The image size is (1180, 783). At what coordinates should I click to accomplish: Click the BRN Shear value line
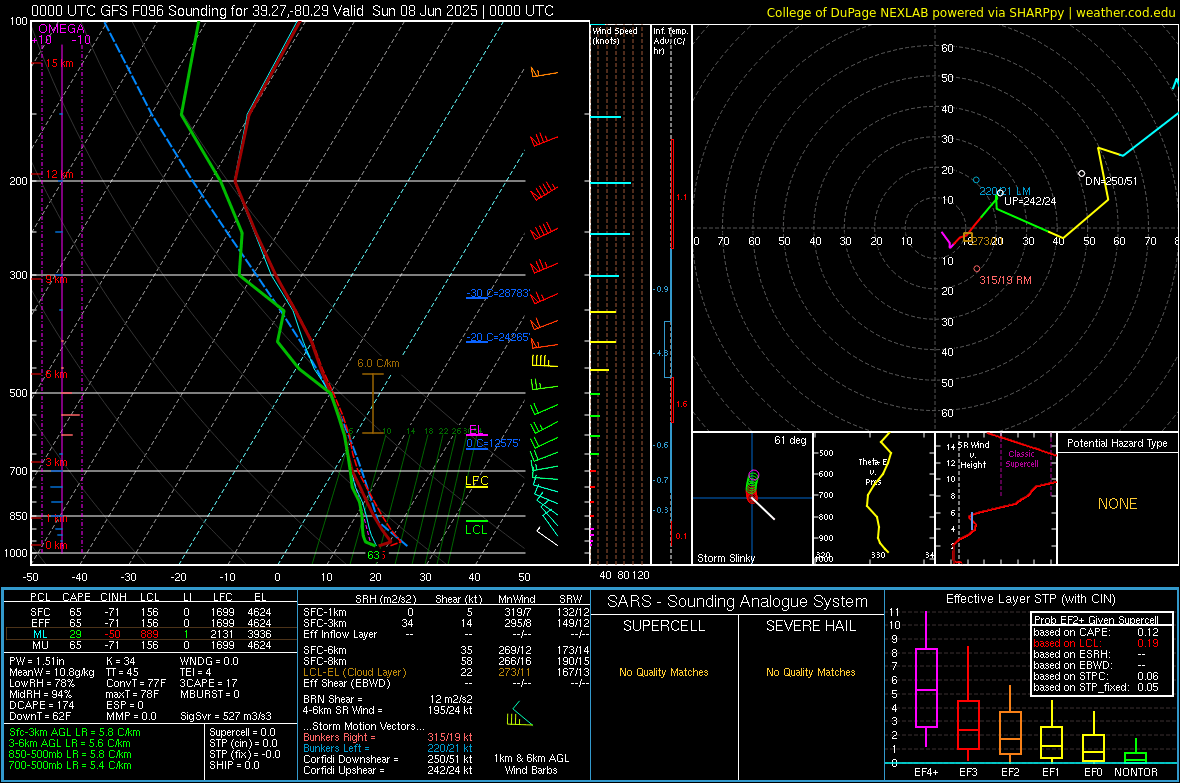(388, 699)
